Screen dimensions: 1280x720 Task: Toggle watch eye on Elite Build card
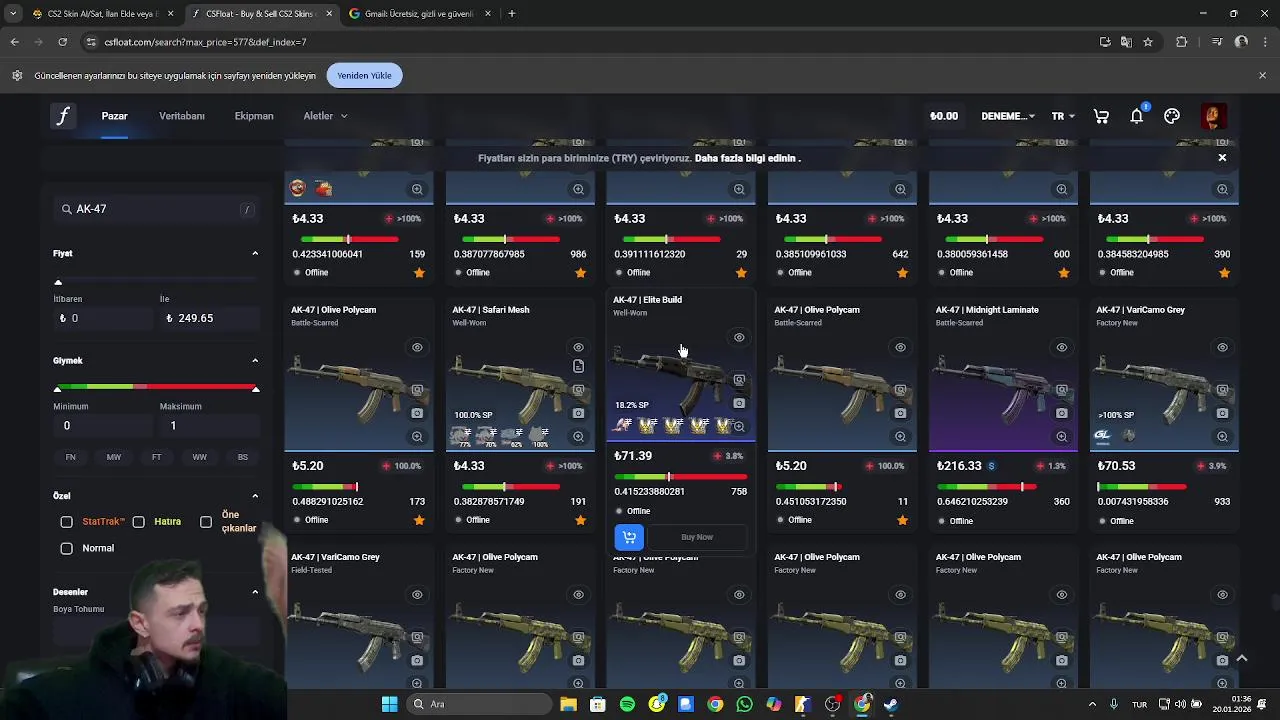click(739, 338)
